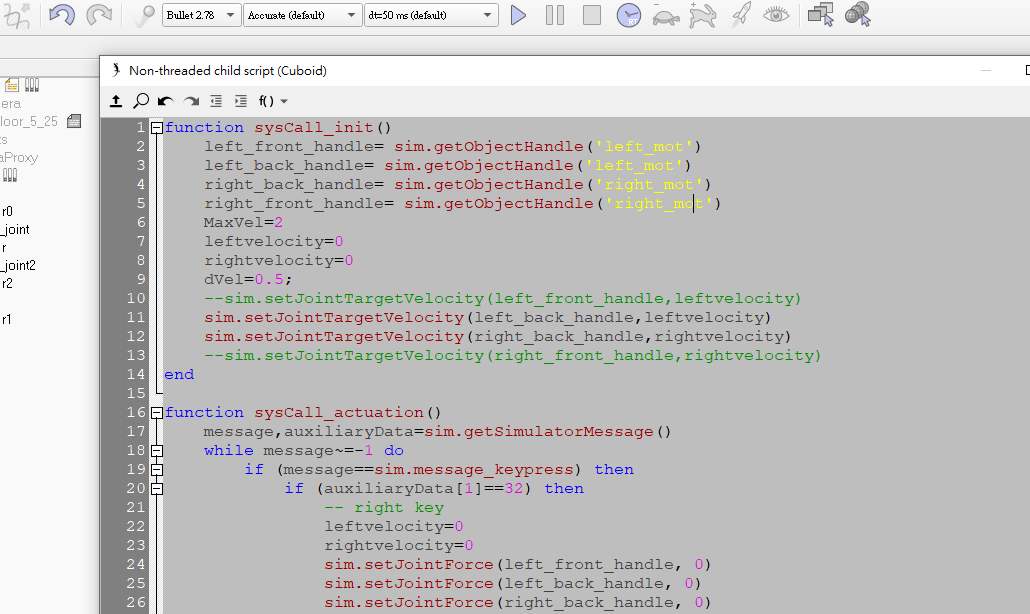
Task: Toggle visualization with the eye icon
Action: tap(776, 15)
